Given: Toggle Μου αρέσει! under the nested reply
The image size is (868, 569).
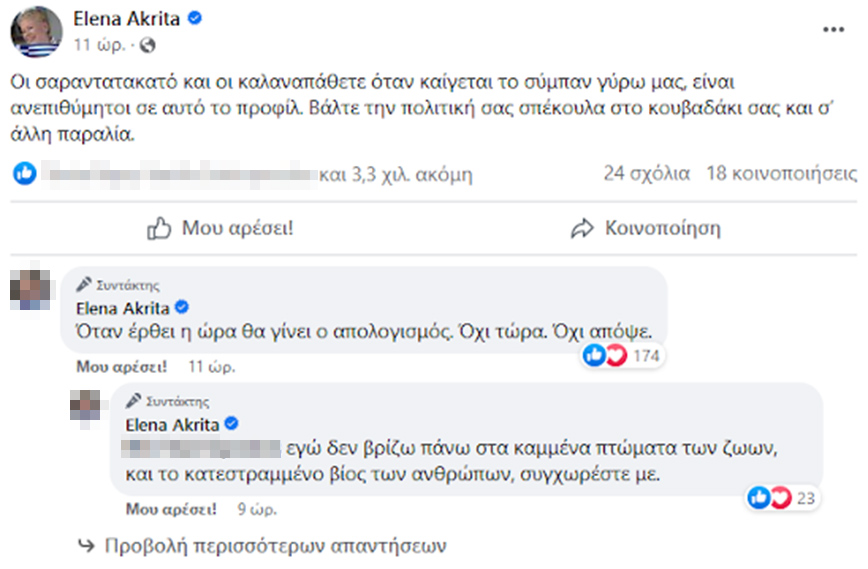Looking at the screenshot, I should [171, 509].
